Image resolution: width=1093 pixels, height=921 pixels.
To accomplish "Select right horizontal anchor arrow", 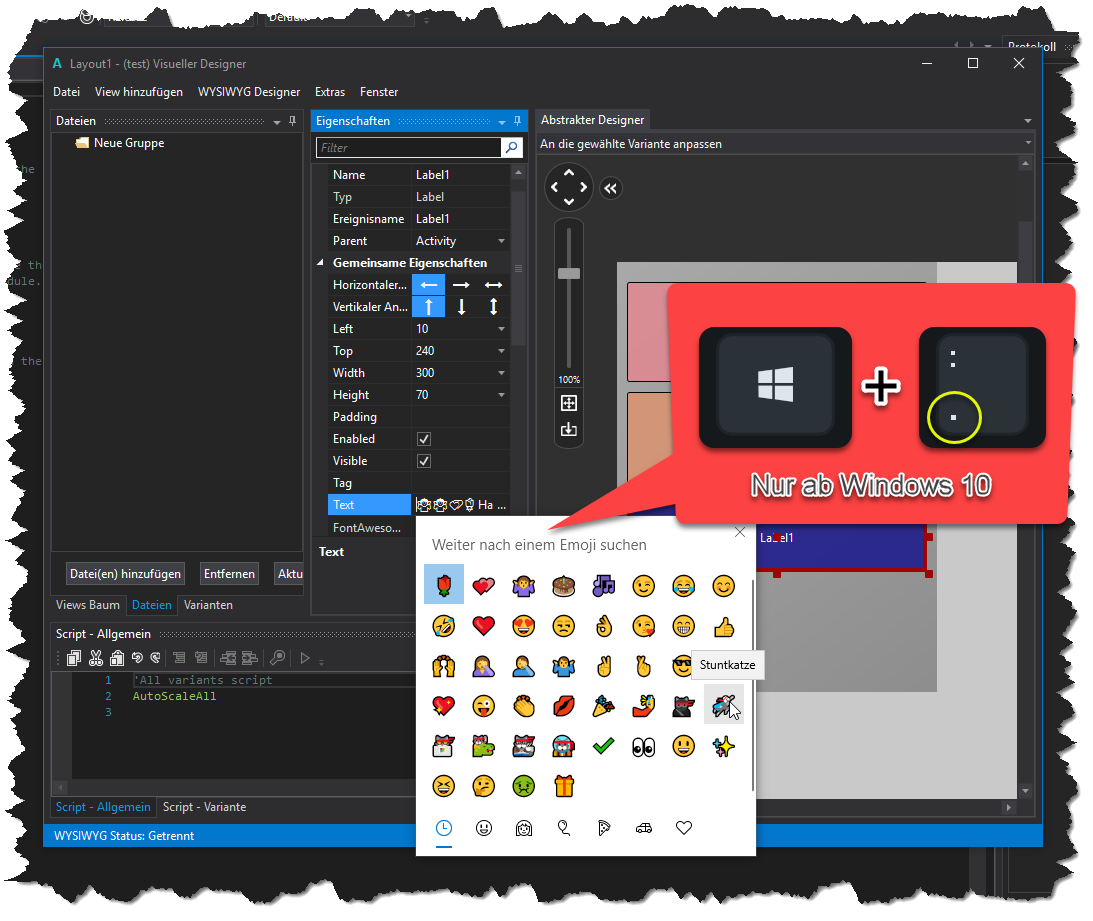I will pos(461,285).
